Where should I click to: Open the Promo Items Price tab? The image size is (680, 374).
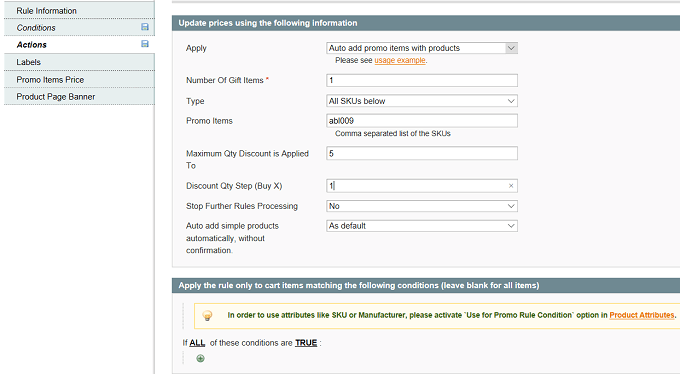click(79, 79)
